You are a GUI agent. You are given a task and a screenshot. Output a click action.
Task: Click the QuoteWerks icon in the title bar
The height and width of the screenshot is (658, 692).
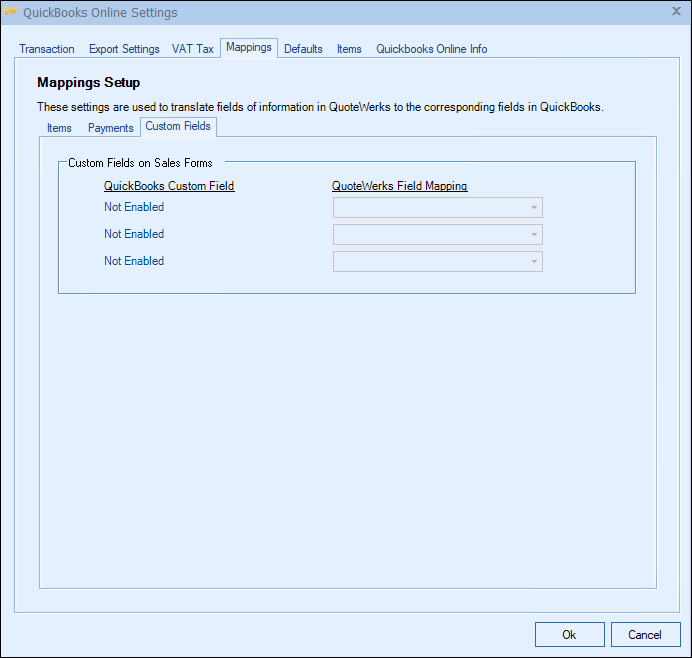pyautogui.click(x=13, y=13)
